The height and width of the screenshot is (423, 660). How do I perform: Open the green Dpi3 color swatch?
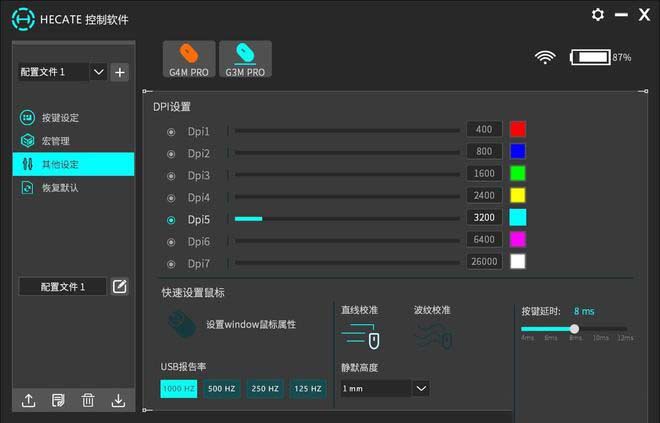click(x=518, y=173)
